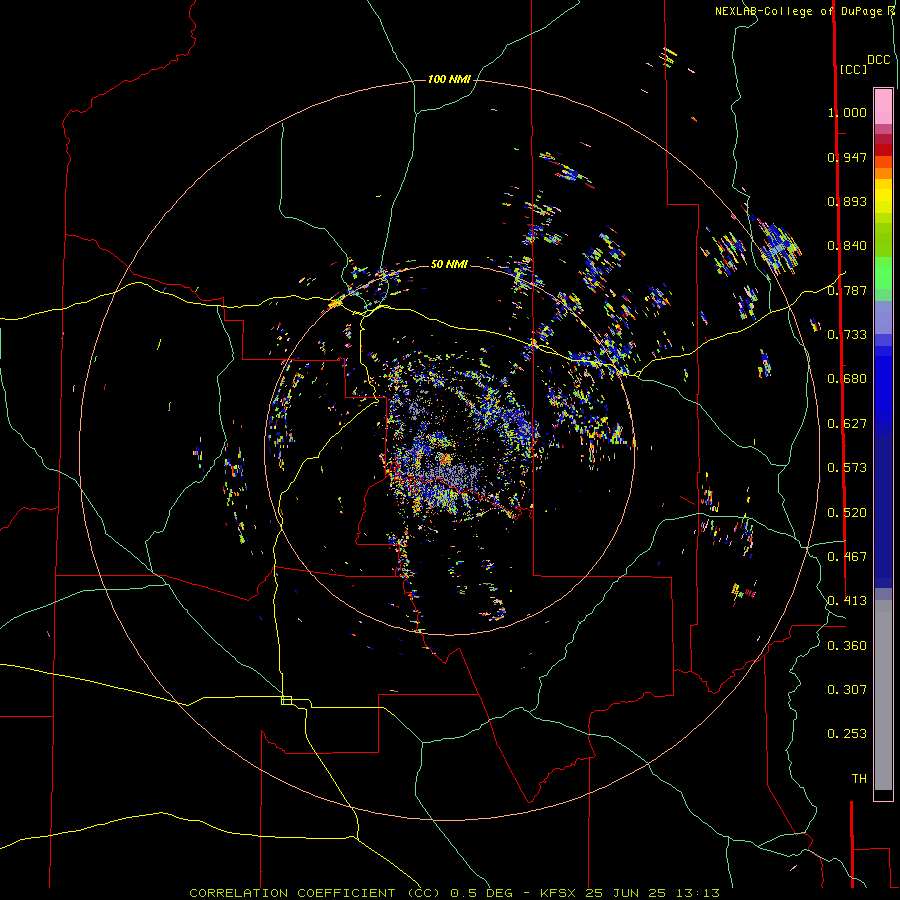Click the 0.680 legend value
This screenshot has width=900, height=900.
[847, 379]
